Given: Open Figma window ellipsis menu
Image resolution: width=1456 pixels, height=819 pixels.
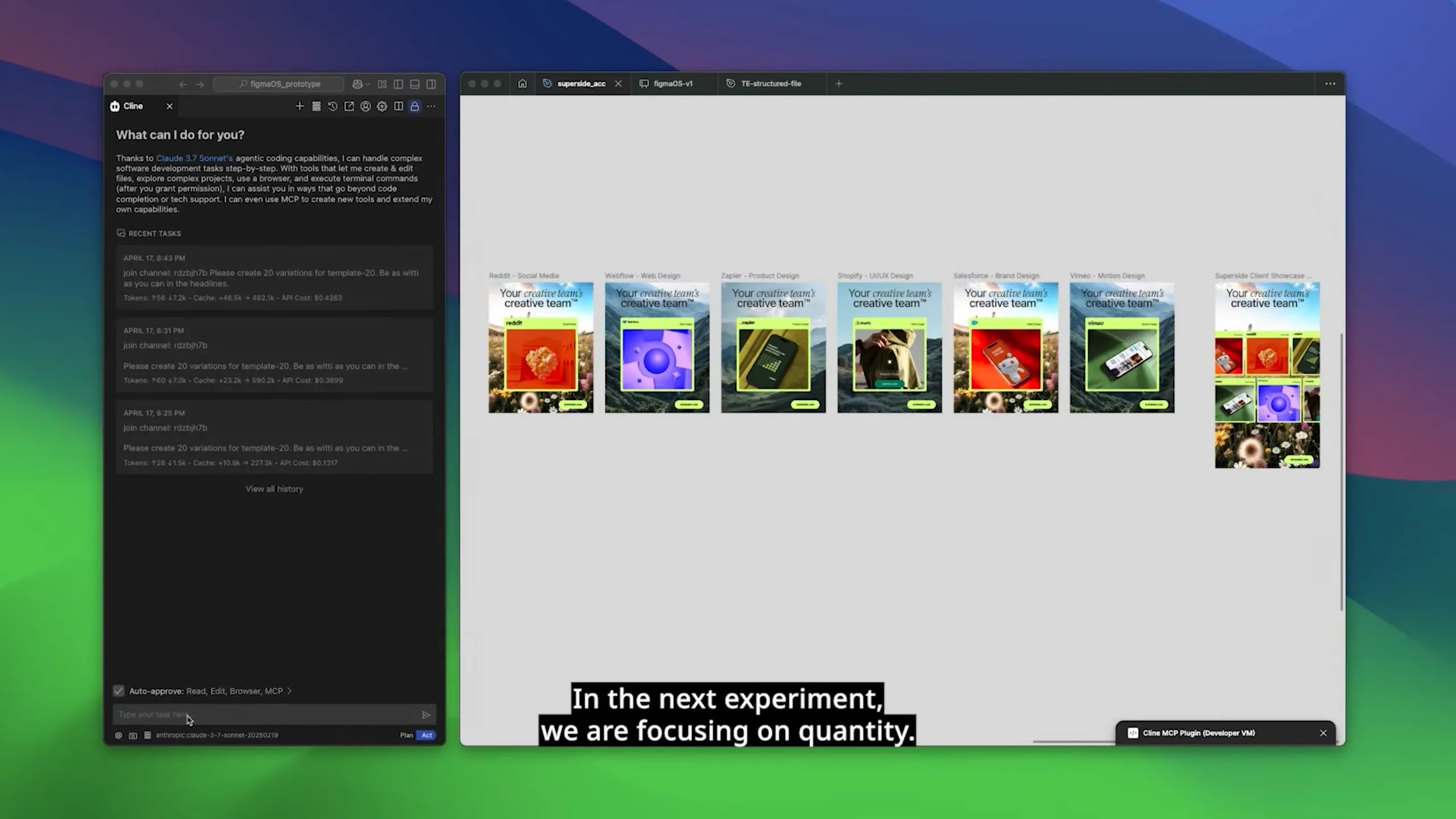Looking at the screenshot, I should point(1330,84).
